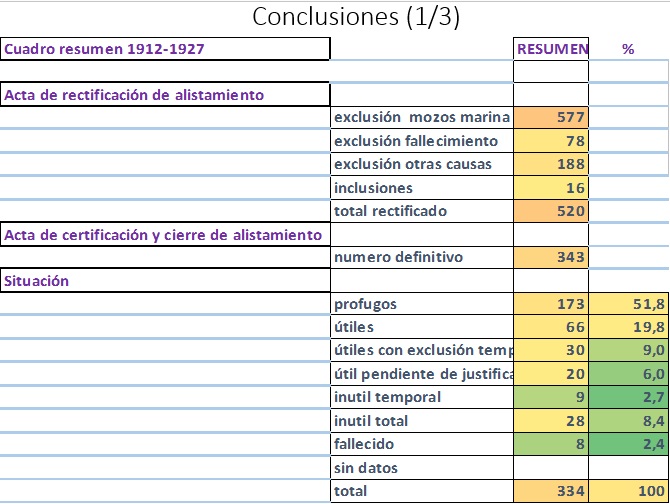Select the "Situación" heading cell

[165, 281]
